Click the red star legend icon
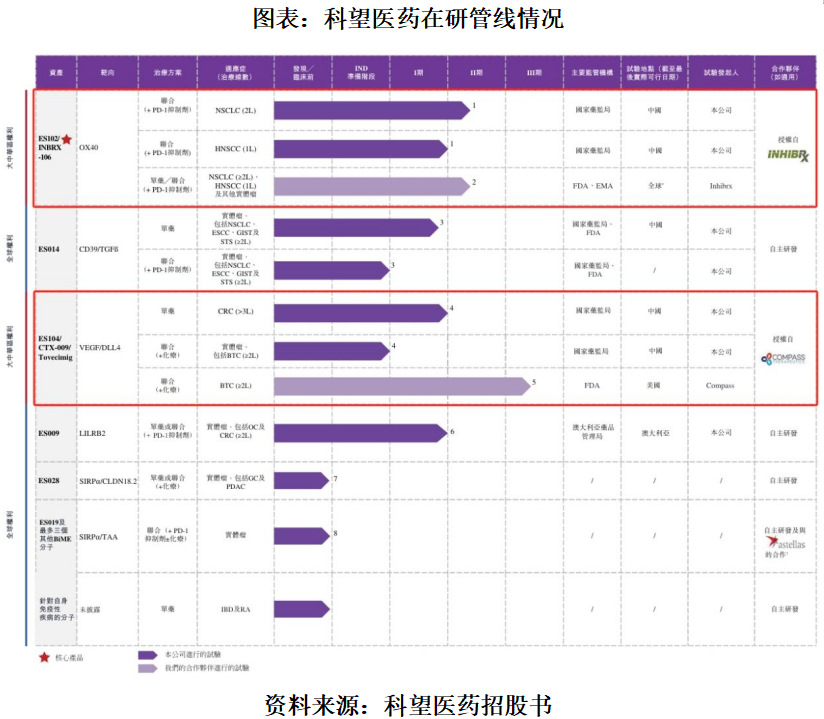Image resolution: width=824 pixels, height=719 pixels. click(44, 658)
